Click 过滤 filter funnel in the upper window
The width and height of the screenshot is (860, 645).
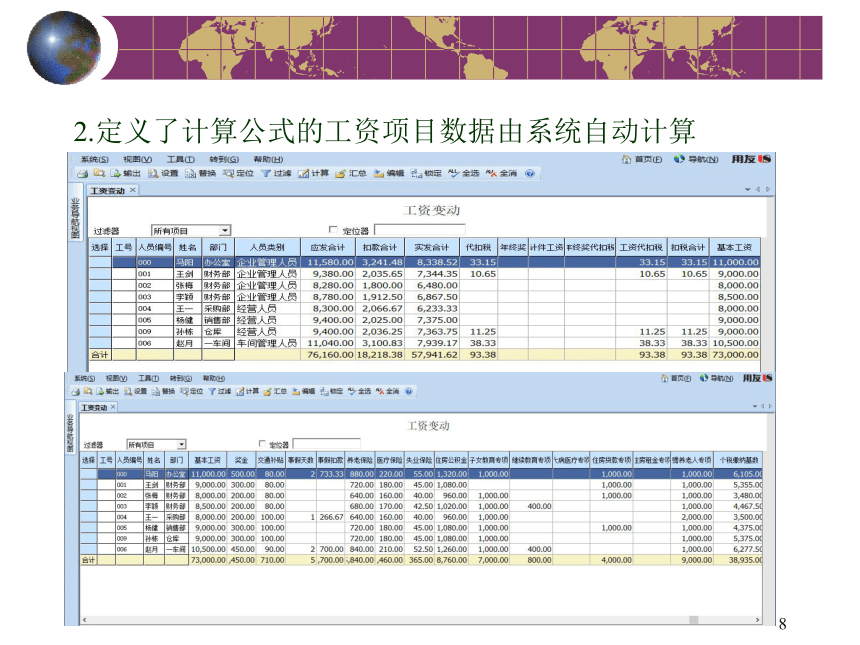coord(276,173)
